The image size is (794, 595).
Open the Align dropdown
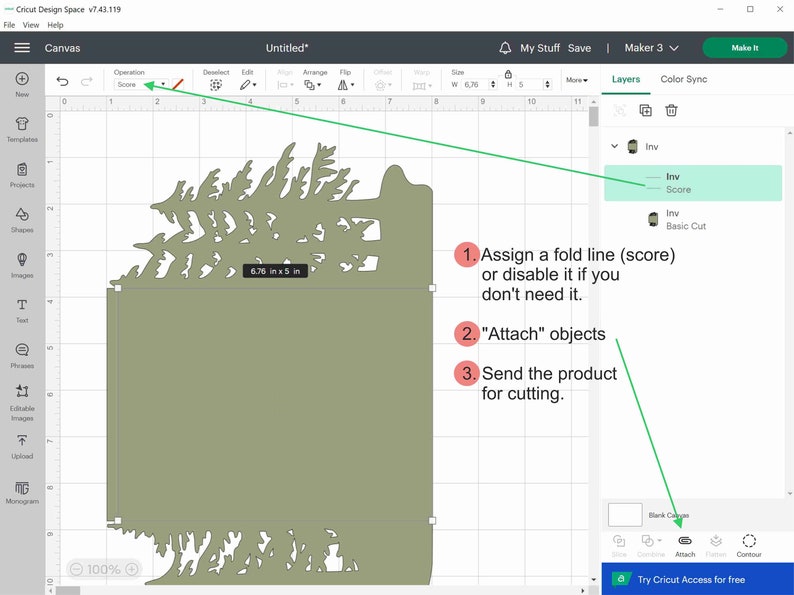coord(285,85)
